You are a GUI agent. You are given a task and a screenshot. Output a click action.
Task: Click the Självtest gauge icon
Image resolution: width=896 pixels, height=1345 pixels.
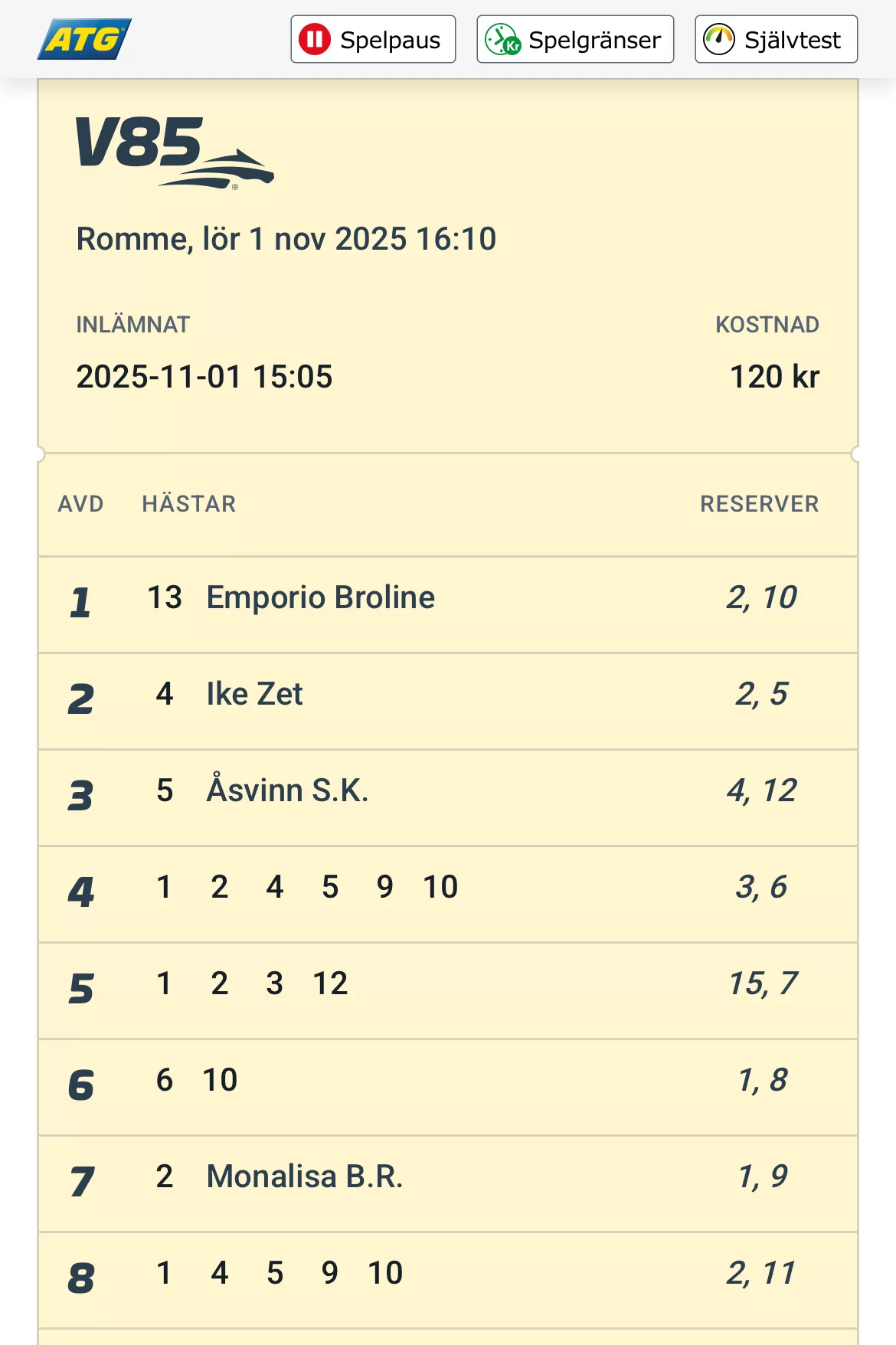tap(719, 39)
